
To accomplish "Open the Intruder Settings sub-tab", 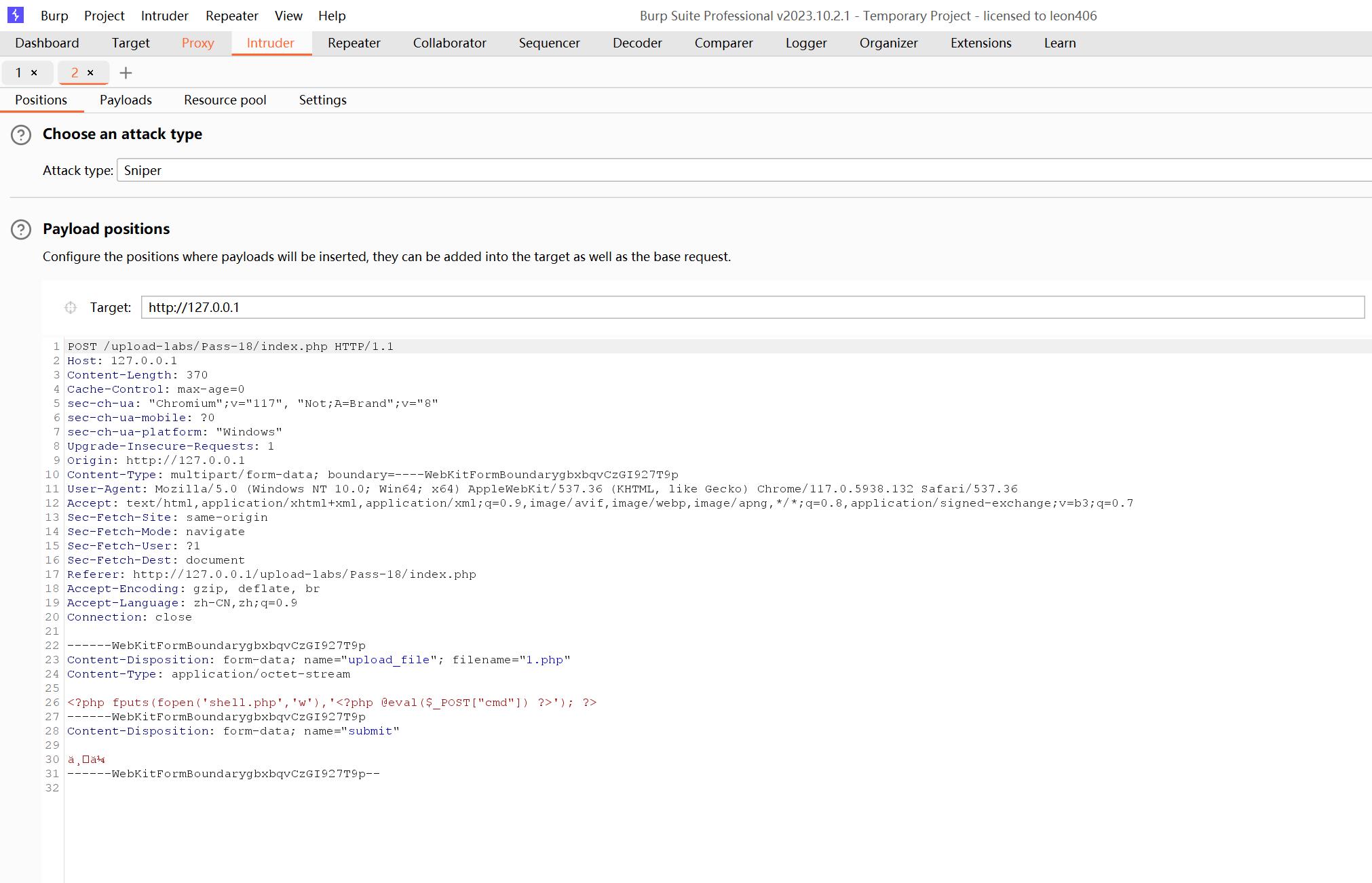I will pos(323,100).
